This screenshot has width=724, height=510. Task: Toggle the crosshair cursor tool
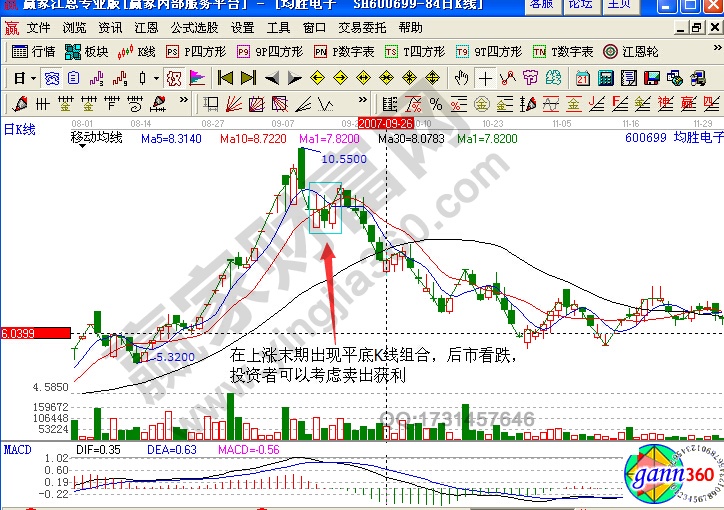pos(485,78)
